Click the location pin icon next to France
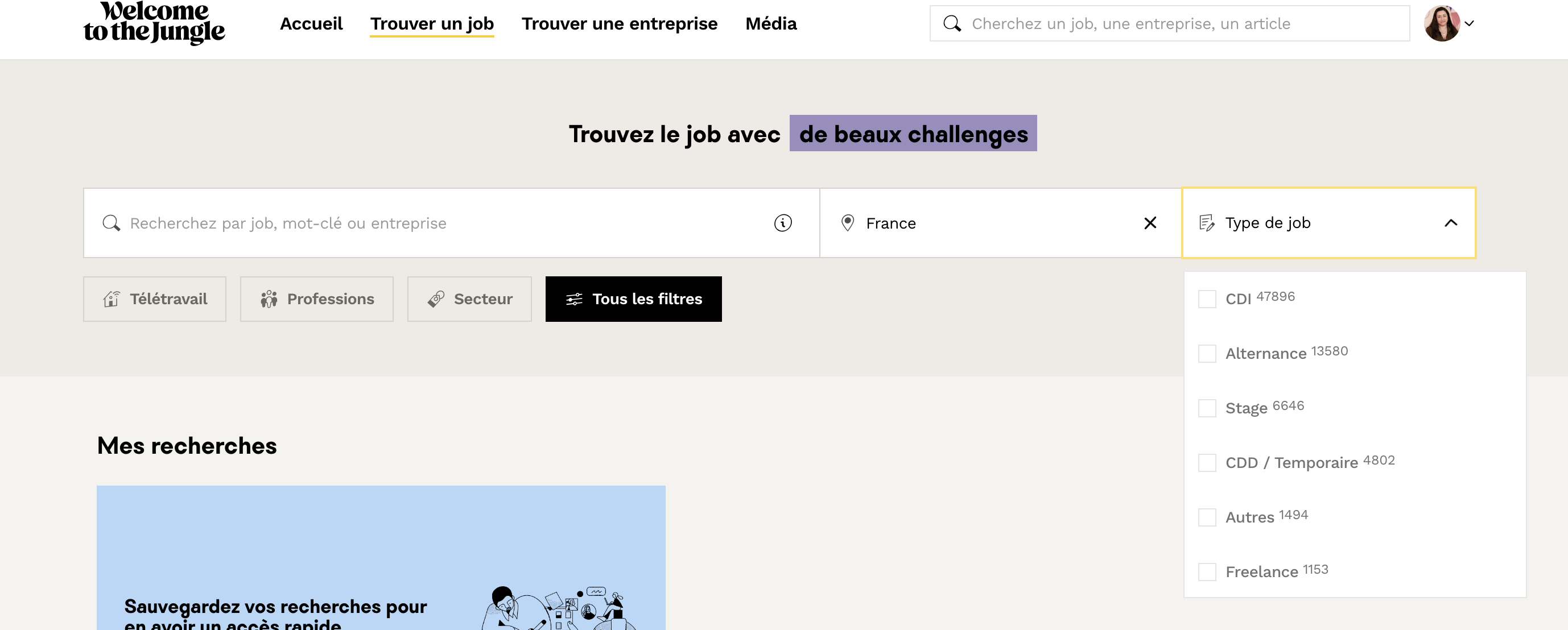This screenshot has width=1568, height=630. click(847, 223)
